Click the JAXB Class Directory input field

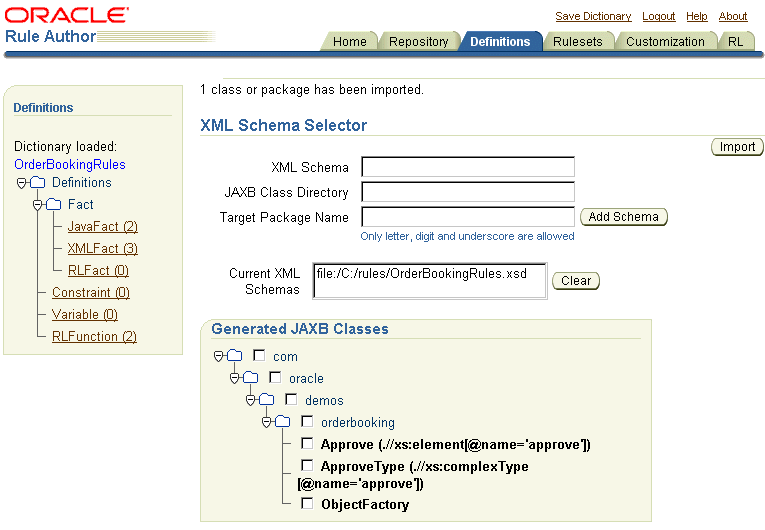[x=468, y=192]
